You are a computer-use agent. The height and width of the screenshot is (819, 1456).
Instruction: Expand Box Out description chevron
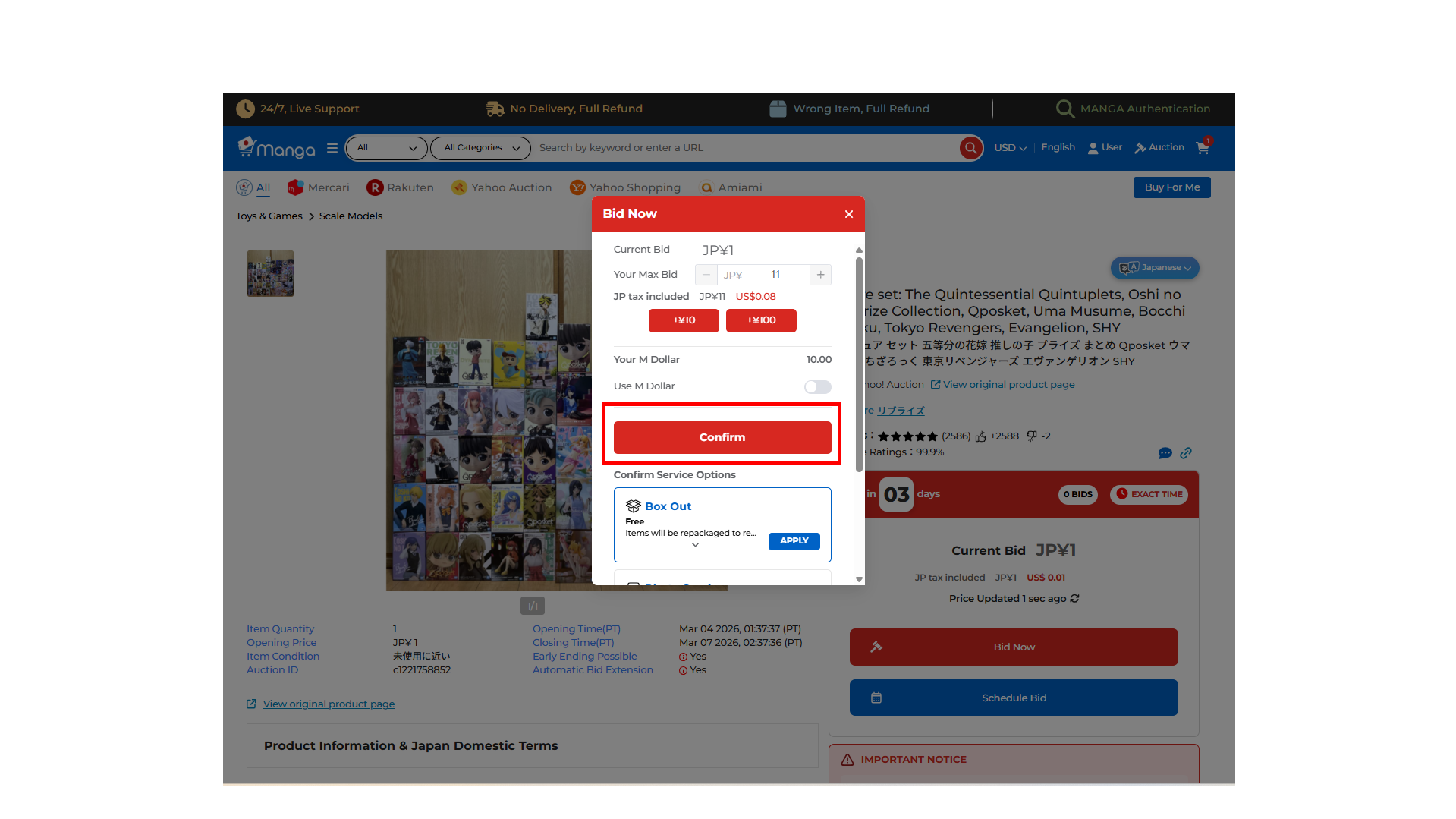[695, 545]
